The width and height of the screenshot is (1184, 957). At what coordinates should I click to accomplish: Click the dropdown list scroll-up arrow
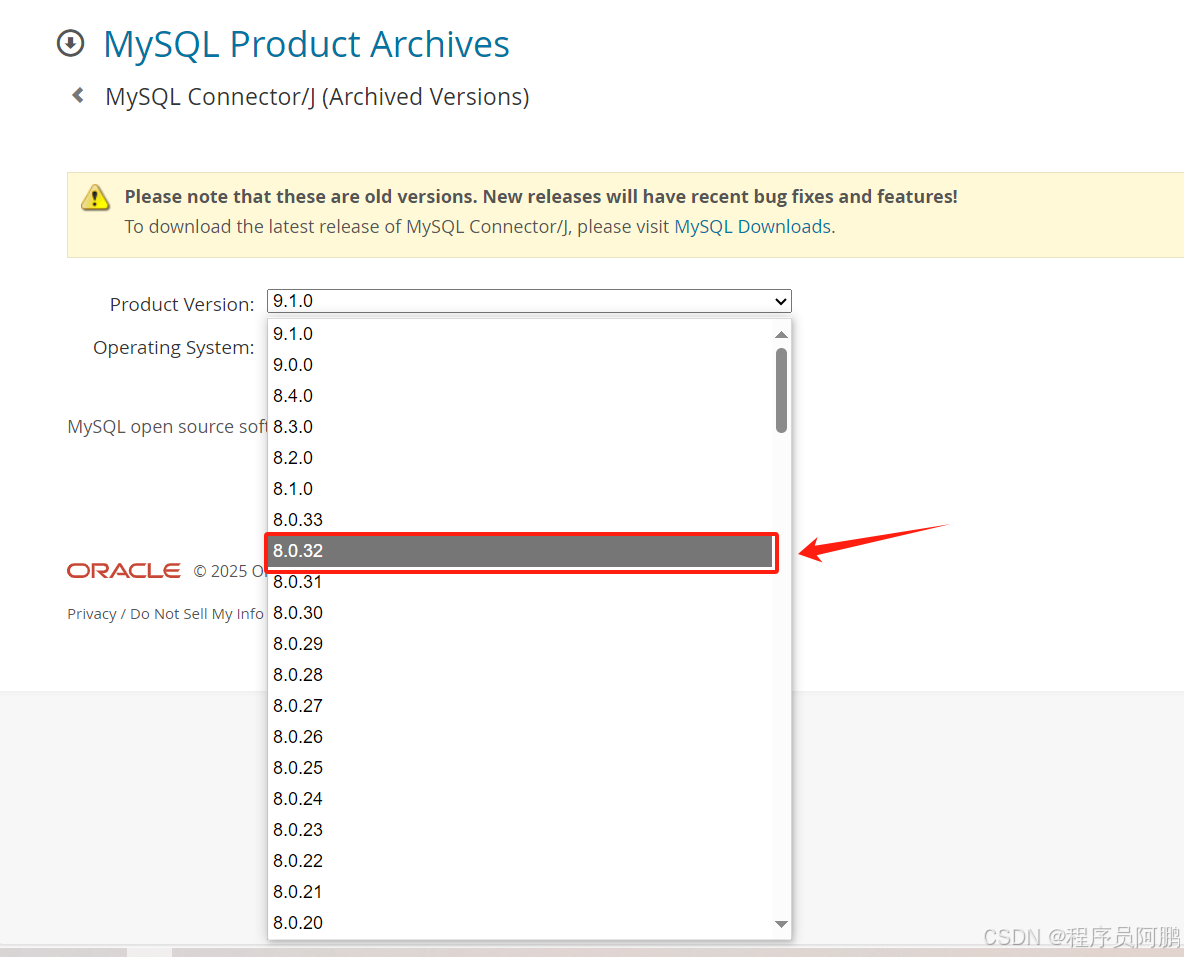(782, 335)
